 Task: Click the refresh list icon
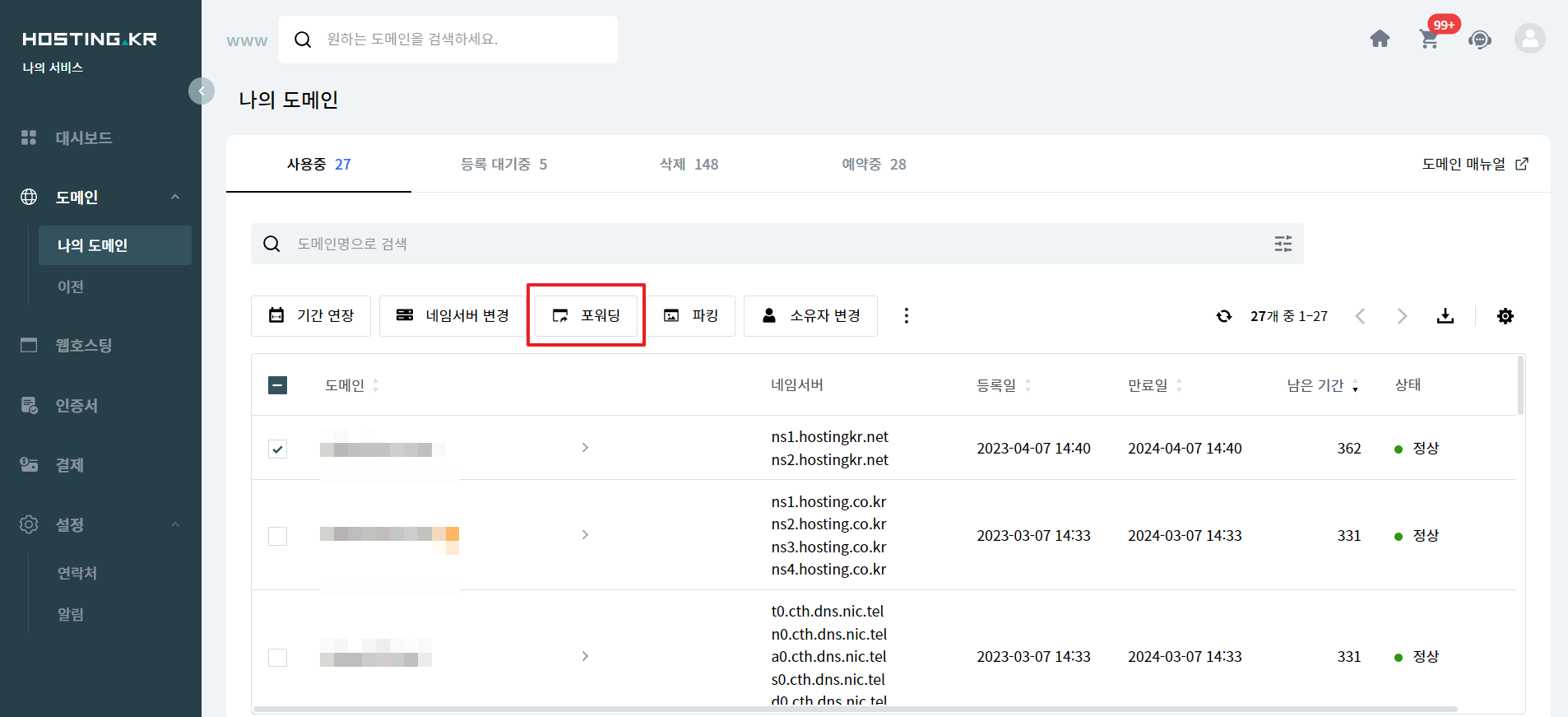coord(1224,316)
